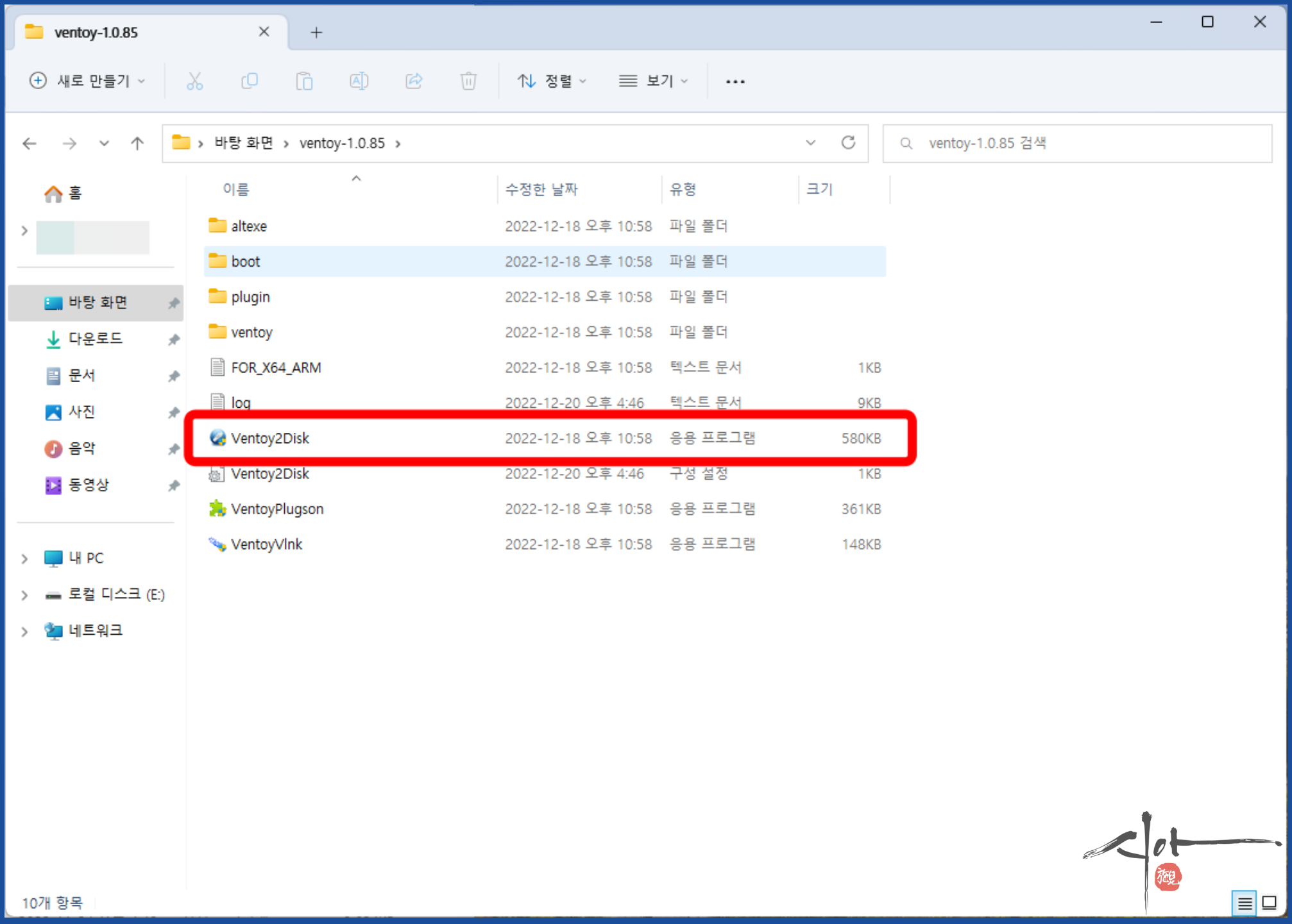The width and height of the screenshot is (1292, 924).
Task: Go up one folder level with the up arrow
Action: 137,143
